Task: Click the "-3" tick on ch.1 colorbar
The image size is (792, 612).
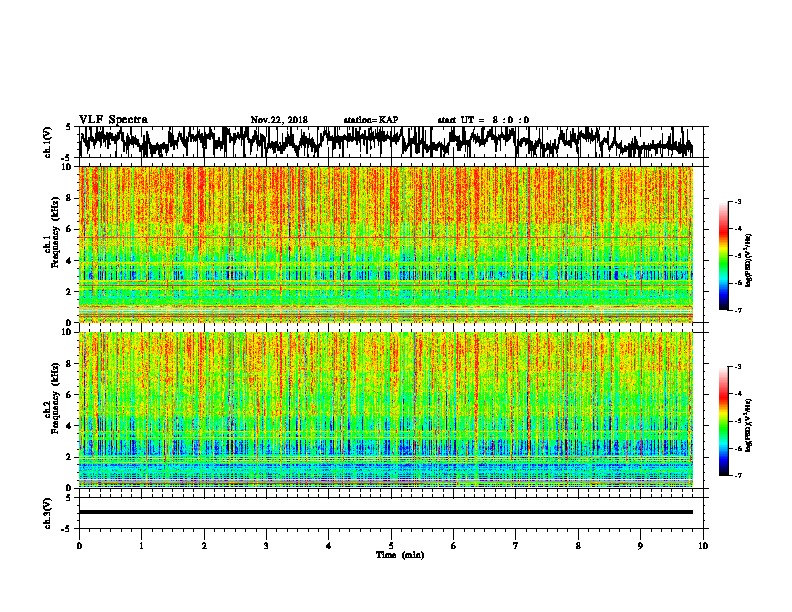Action: click(x=738, y=201)
